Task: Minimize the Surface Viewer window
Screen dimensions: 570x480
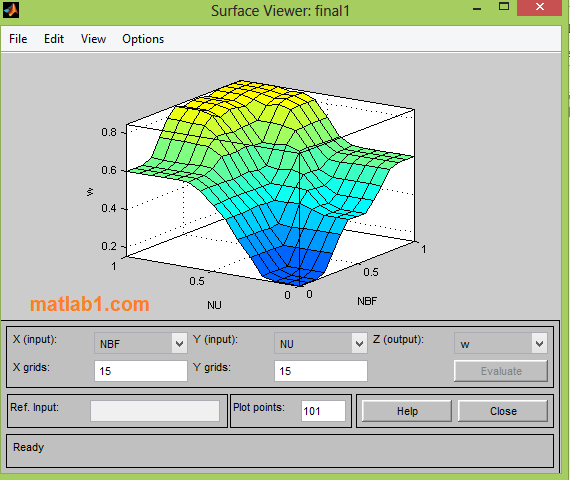Action: [x=477, y=8]
